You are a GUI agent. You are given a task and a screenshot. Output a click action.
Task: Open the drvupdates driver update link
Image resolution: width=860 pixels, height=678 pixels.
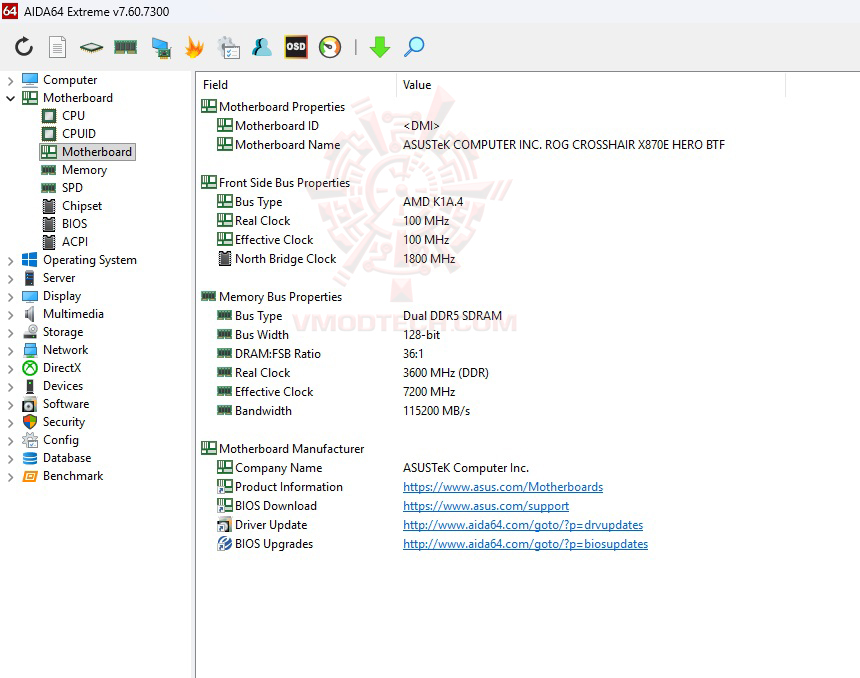pyautogui.click(x=523, y=525)
